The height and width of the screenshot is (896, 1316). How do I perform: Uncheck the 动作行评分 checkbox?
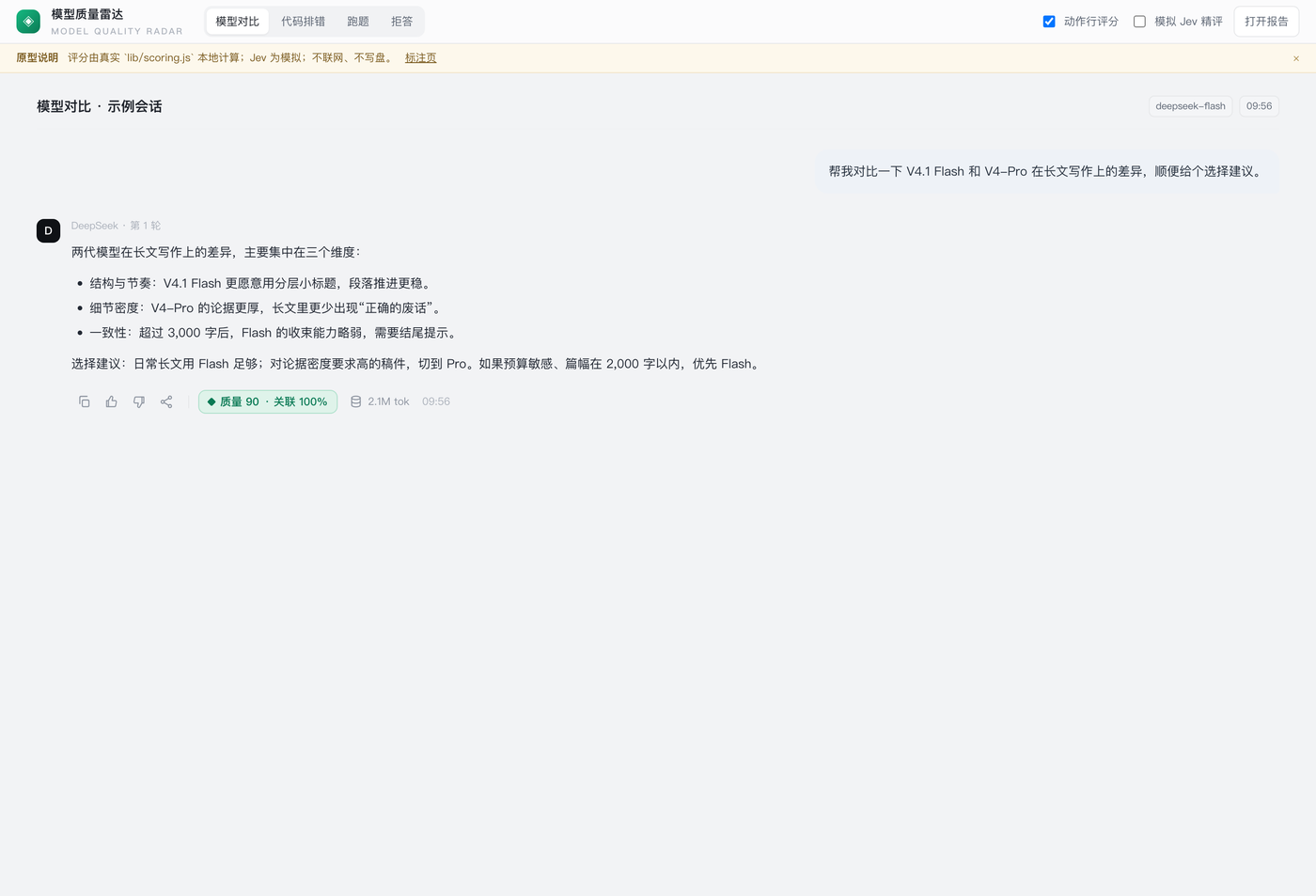coord(1049,21)
